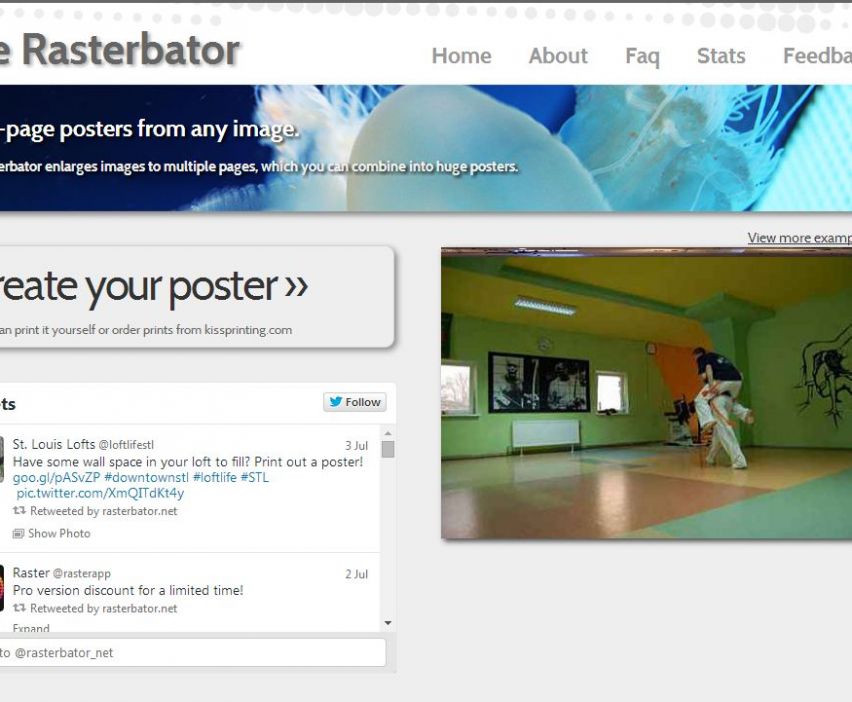Expand the Raster tweet

[x=31, y=628]
